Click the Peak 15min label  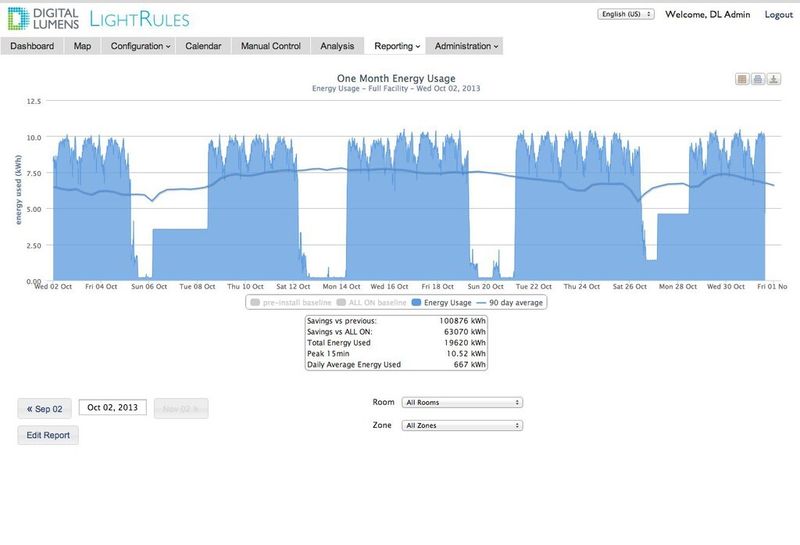[328, 354]
